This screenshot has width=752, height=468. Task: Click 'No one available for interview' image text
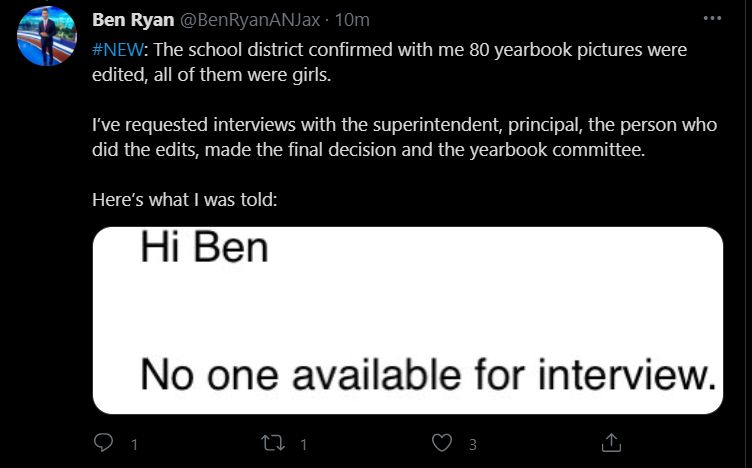tap(428, 374)
